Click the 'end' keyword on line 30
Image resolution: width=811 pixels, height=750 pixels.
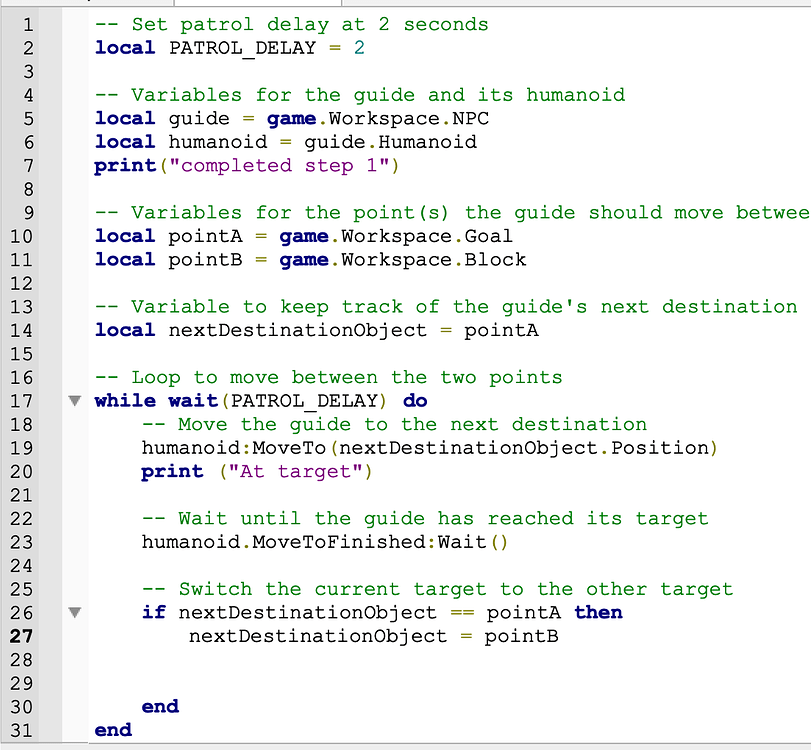(160, 707)
